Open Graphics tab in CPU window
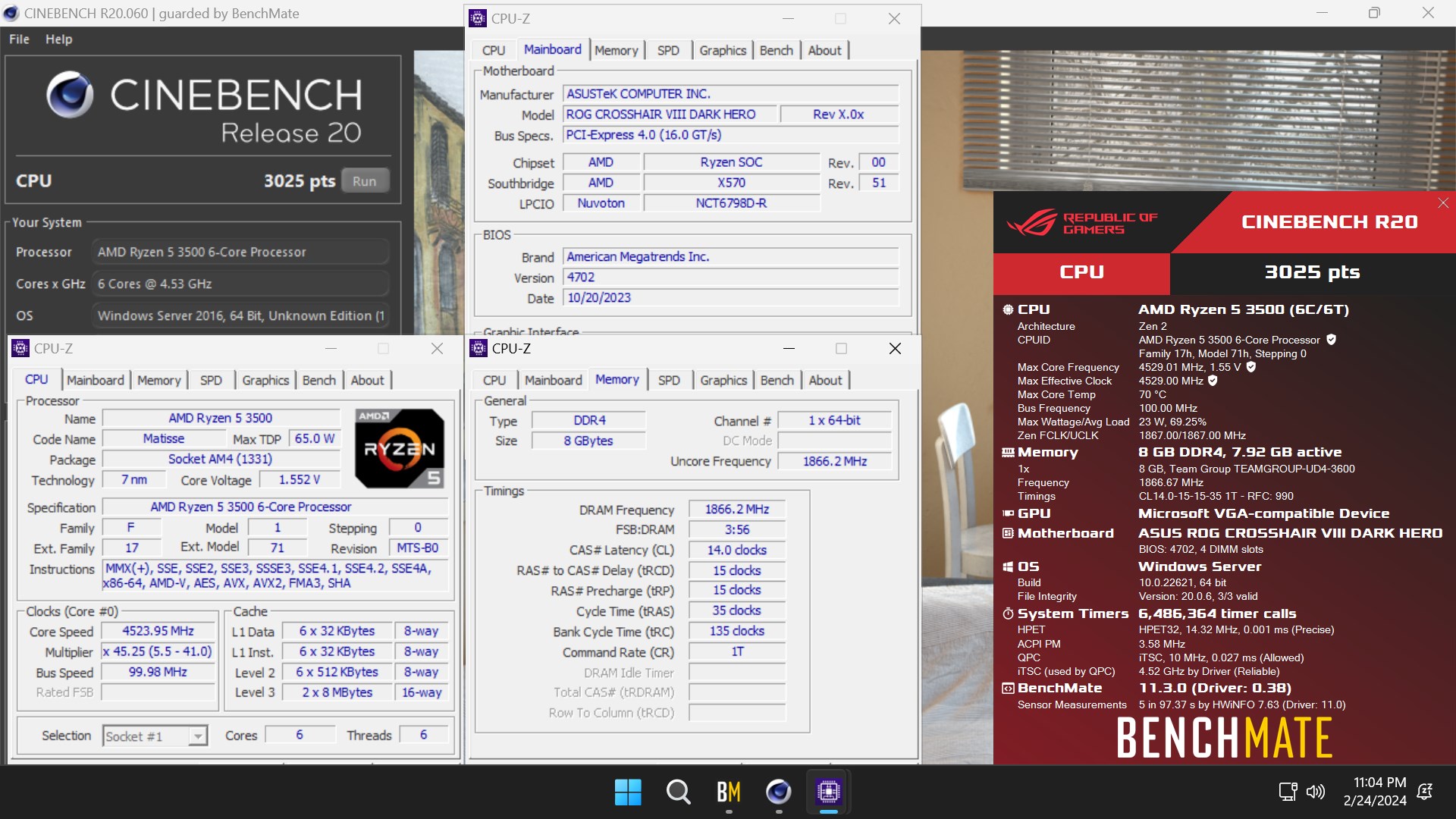 tap(265, 380)
